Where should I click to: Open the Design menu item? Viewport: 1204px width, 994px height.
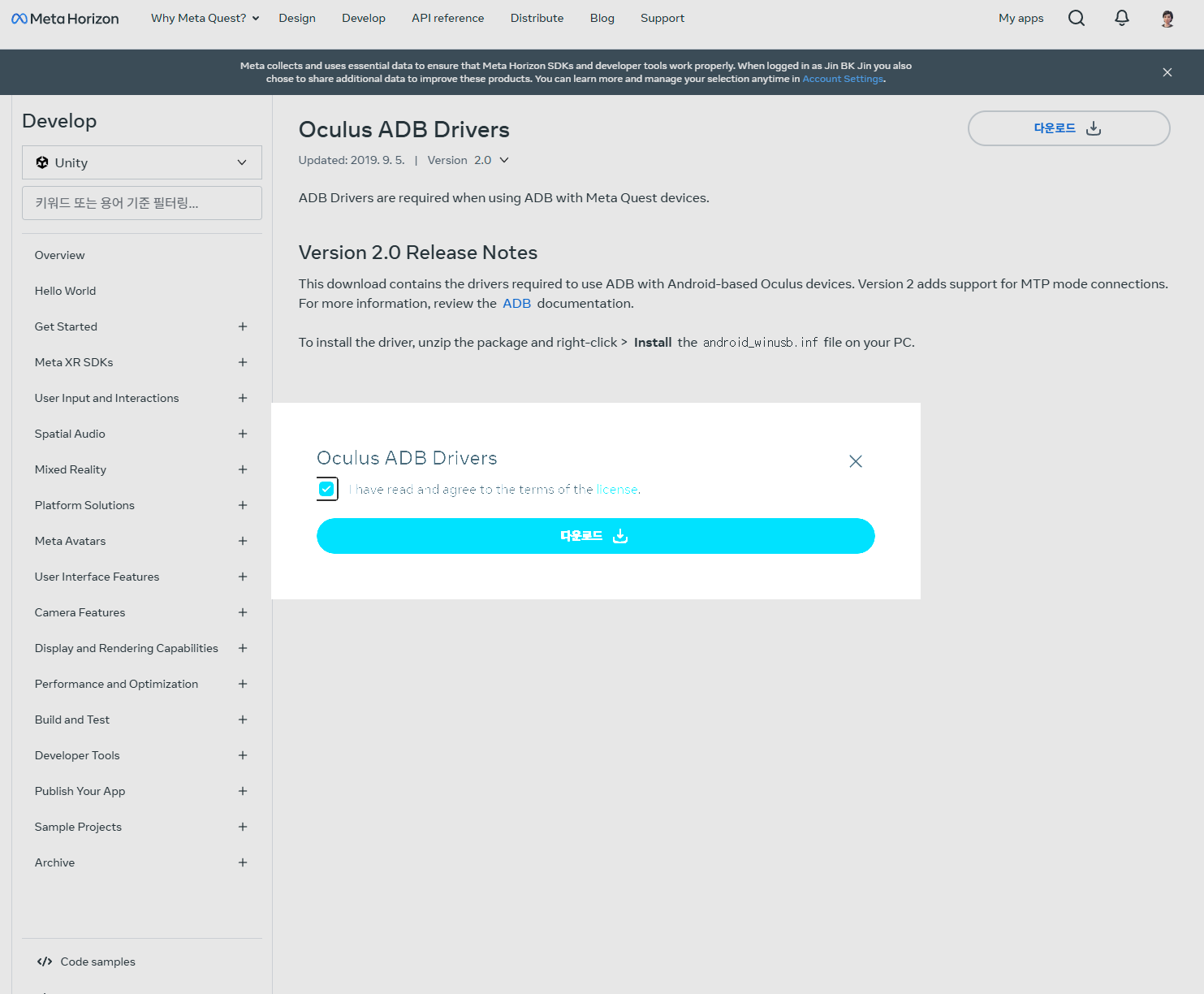297,18
